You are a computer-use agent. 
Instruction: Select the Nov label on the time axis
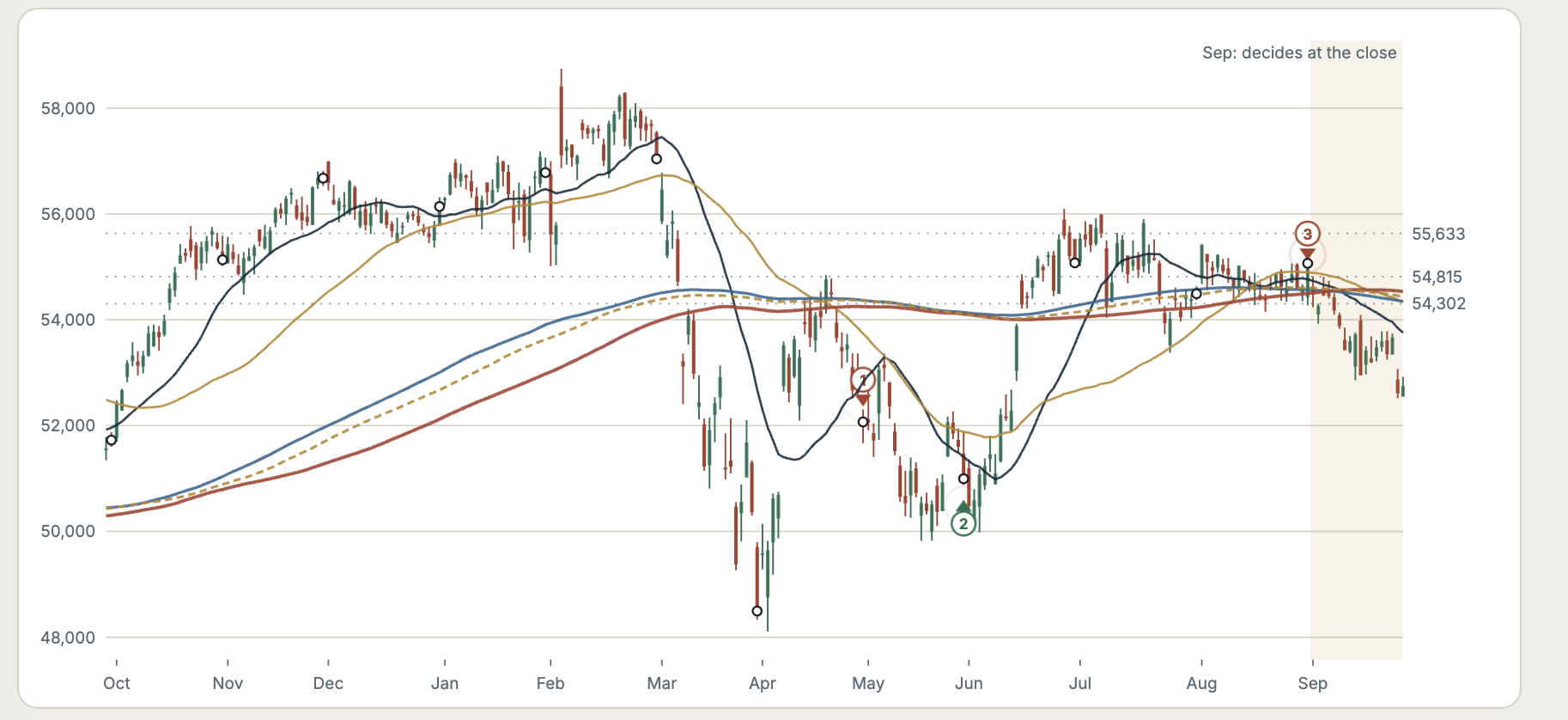click(228, 683)
